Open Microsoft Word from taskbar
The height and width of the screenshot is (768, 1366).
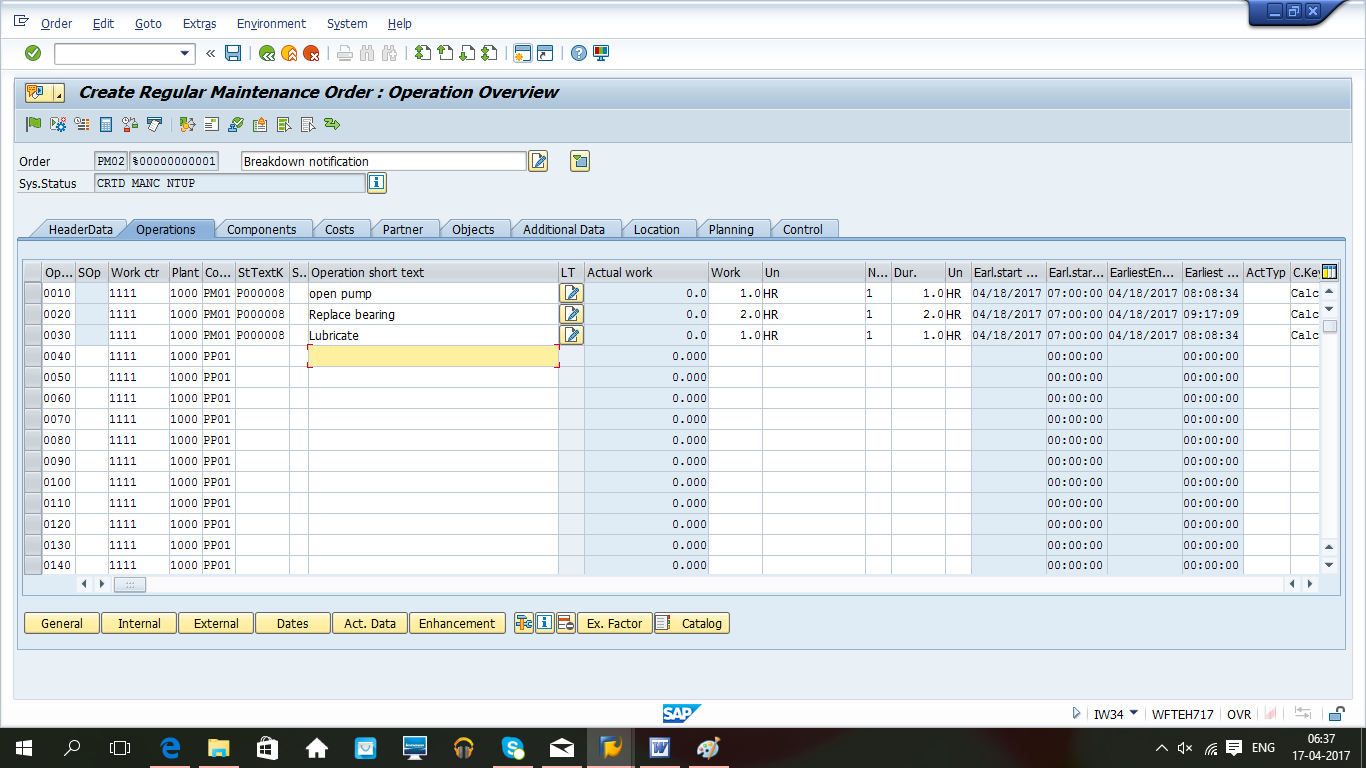click(x=660, y=747)
